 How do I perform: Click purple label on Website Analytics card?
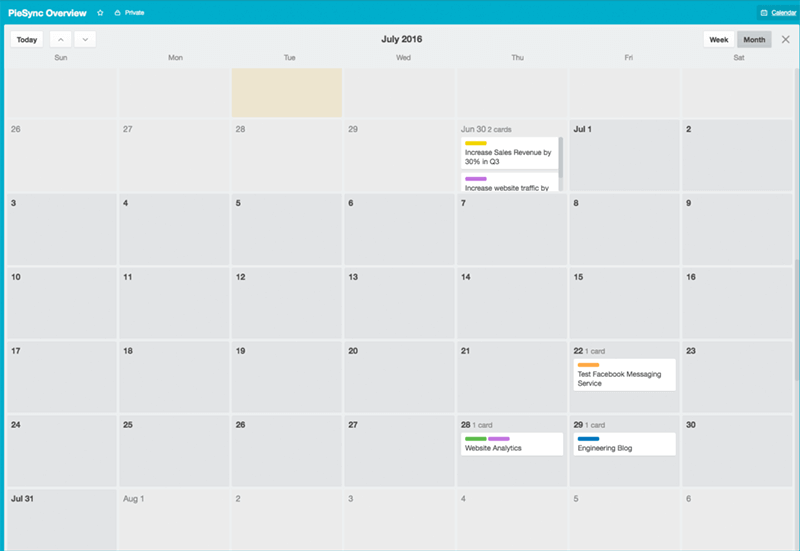pyautogui.click(x=498, y=439)
